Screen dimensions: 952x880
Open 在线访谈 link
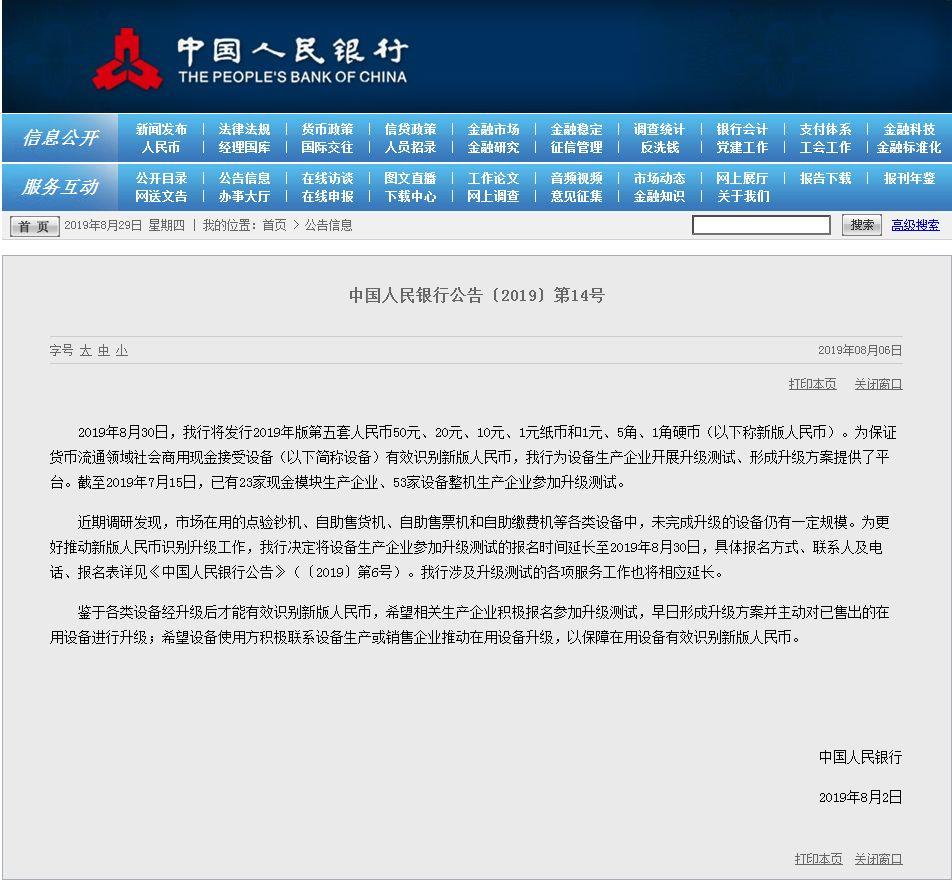coord(327,179)
